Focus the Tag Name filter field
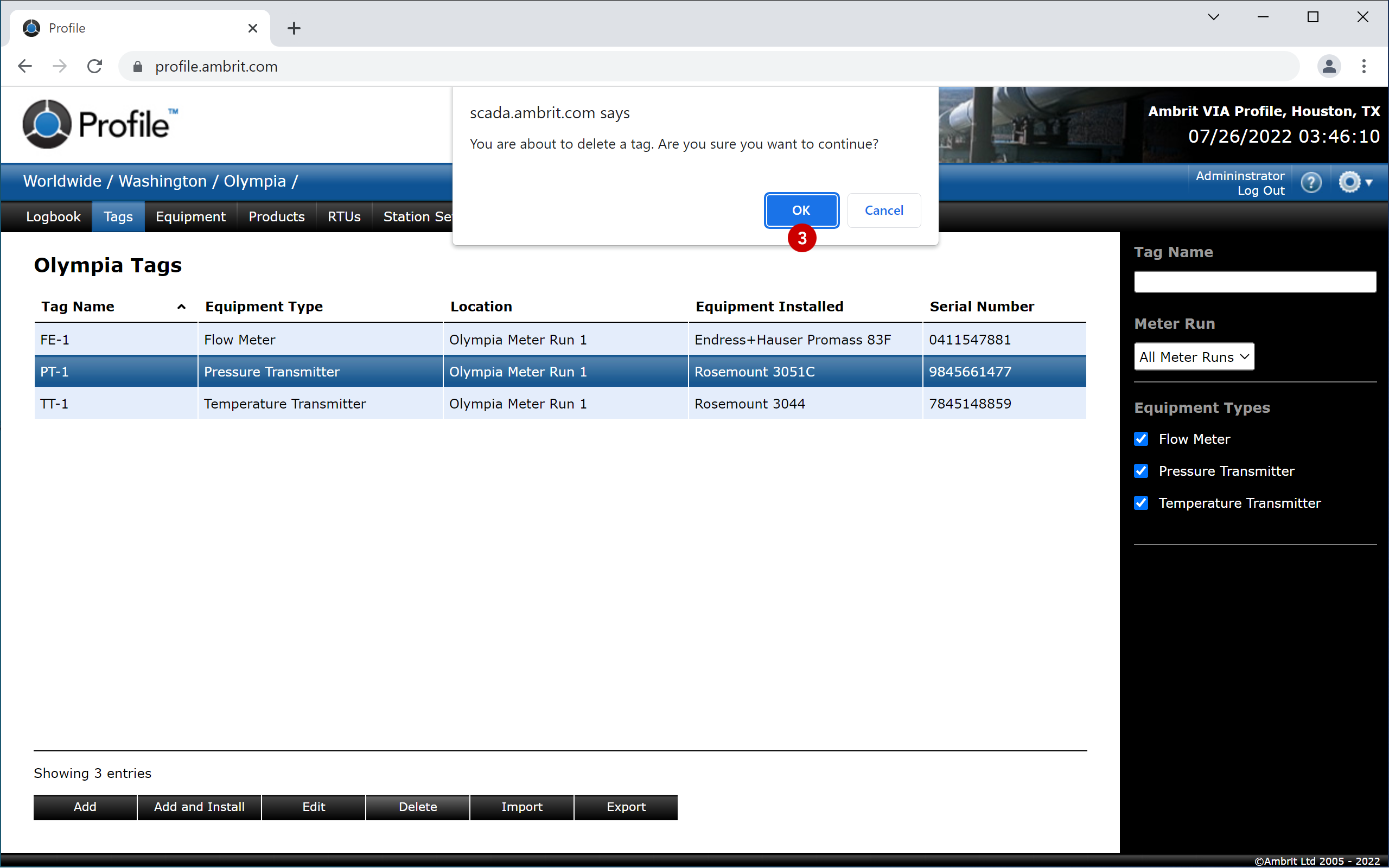This screenshot has width=1389, height=868. click(x=1254, y=282)
